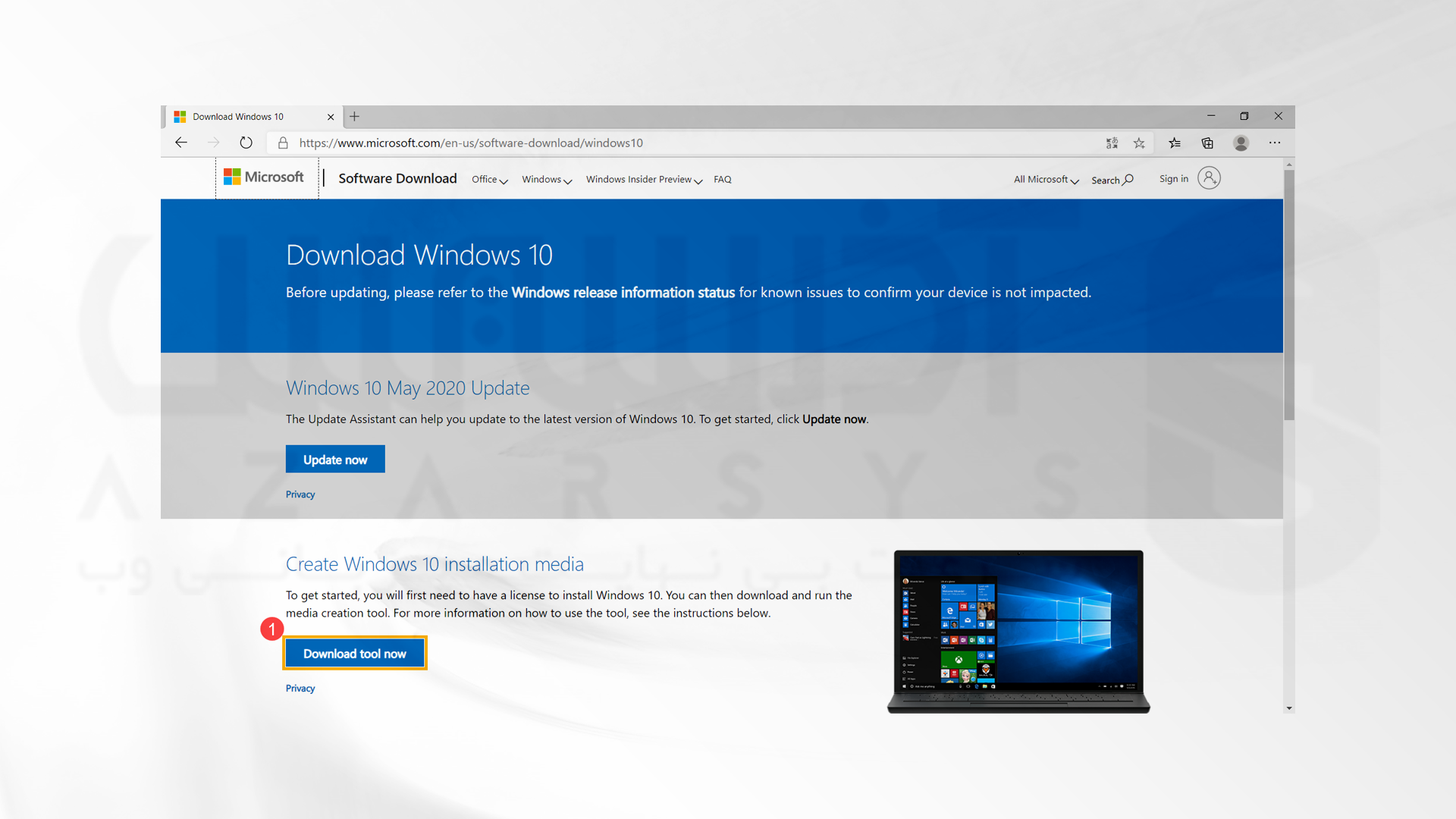This screenshot has height=819, width=1456.
Task: Expand the Windows menu
Action: pos(547,180)
